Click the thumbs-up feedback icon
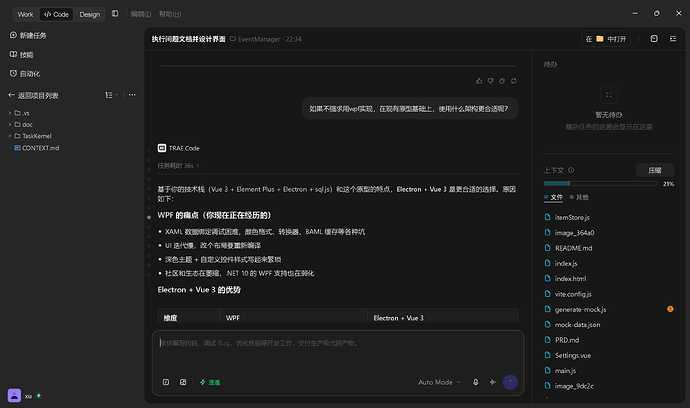Viewport: 690px width, 408px height. pyautogui.click(x=479, y=81)
